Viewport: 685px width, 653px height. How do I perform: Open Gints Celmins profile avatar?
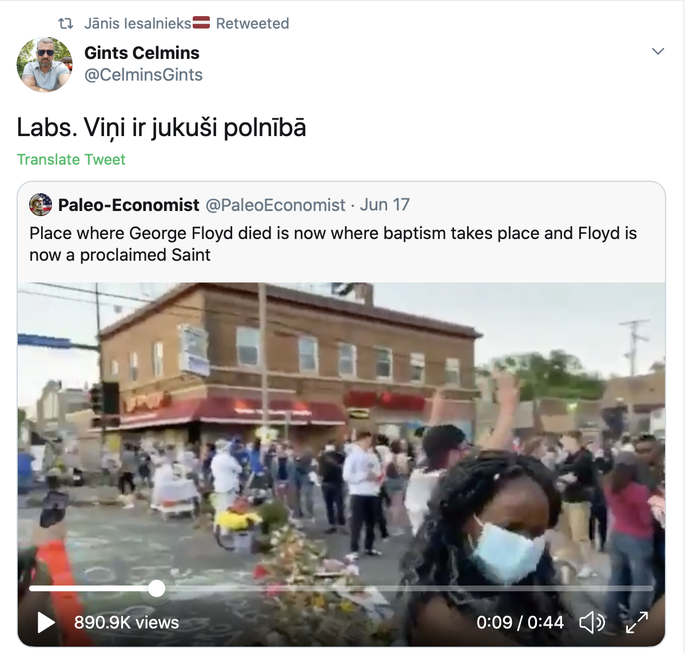[x=45, y=64]
